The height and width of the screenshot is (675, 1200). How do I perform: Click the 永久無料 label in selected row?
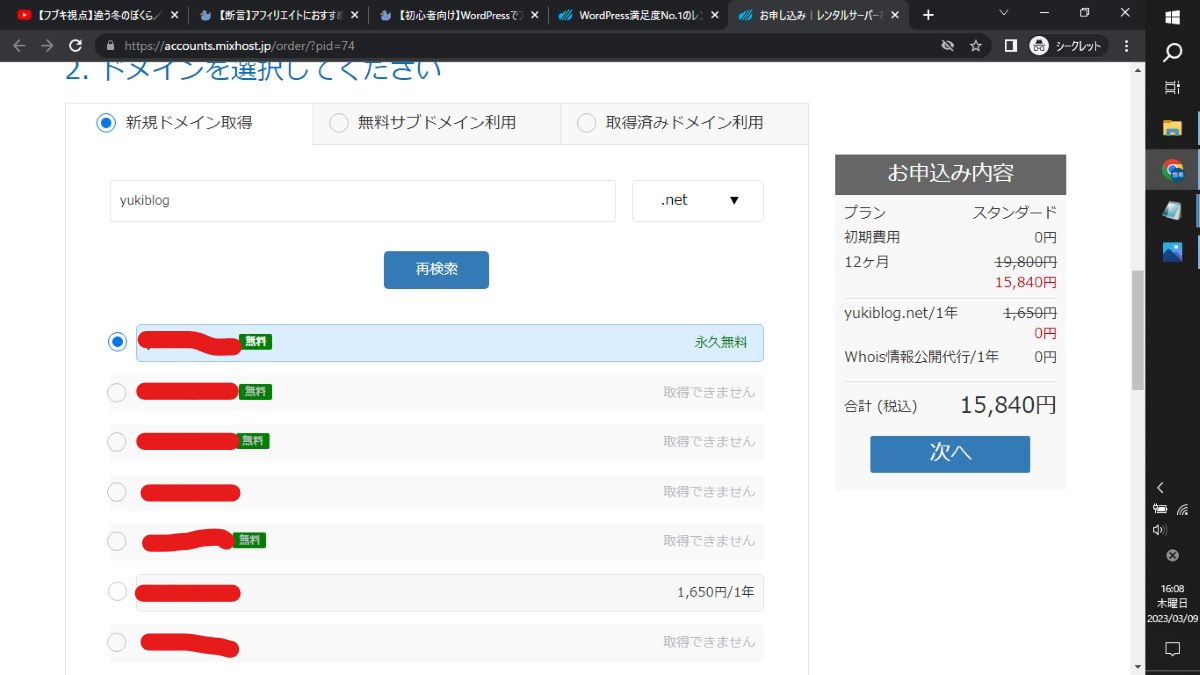tap(721, 342)
